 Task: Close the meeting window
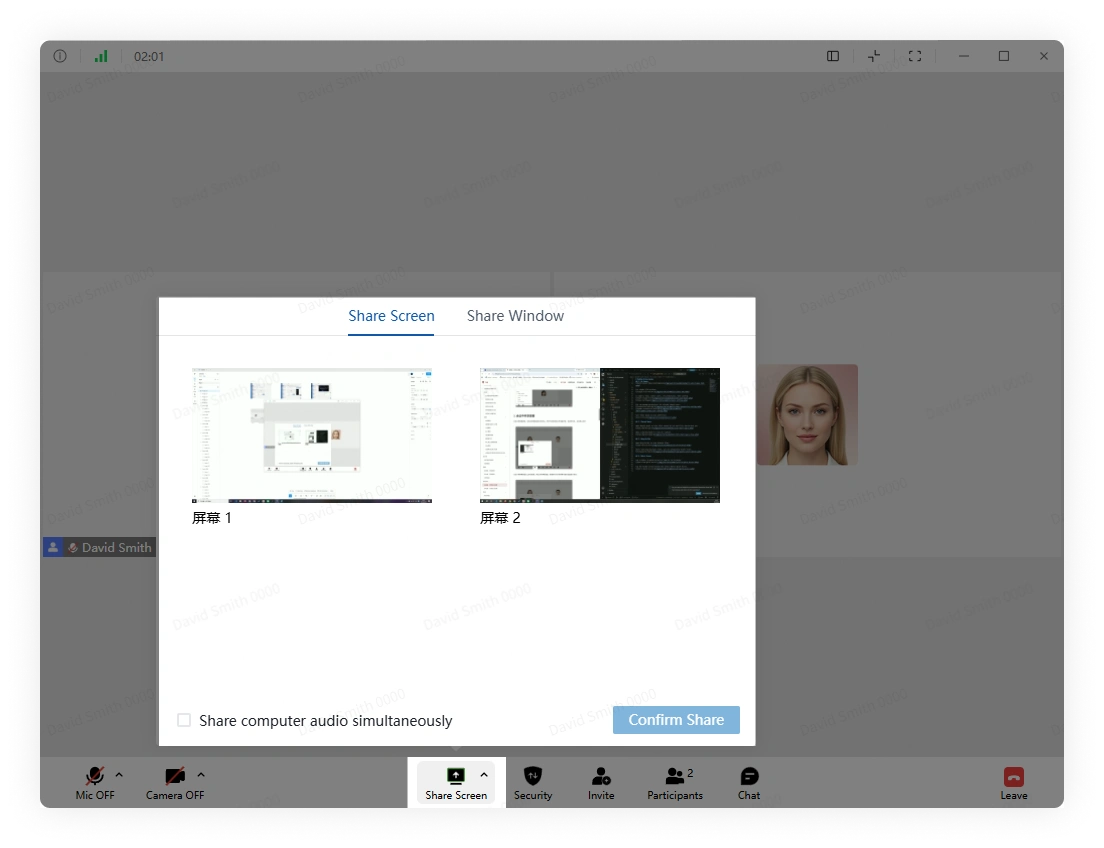point(1044,56)
